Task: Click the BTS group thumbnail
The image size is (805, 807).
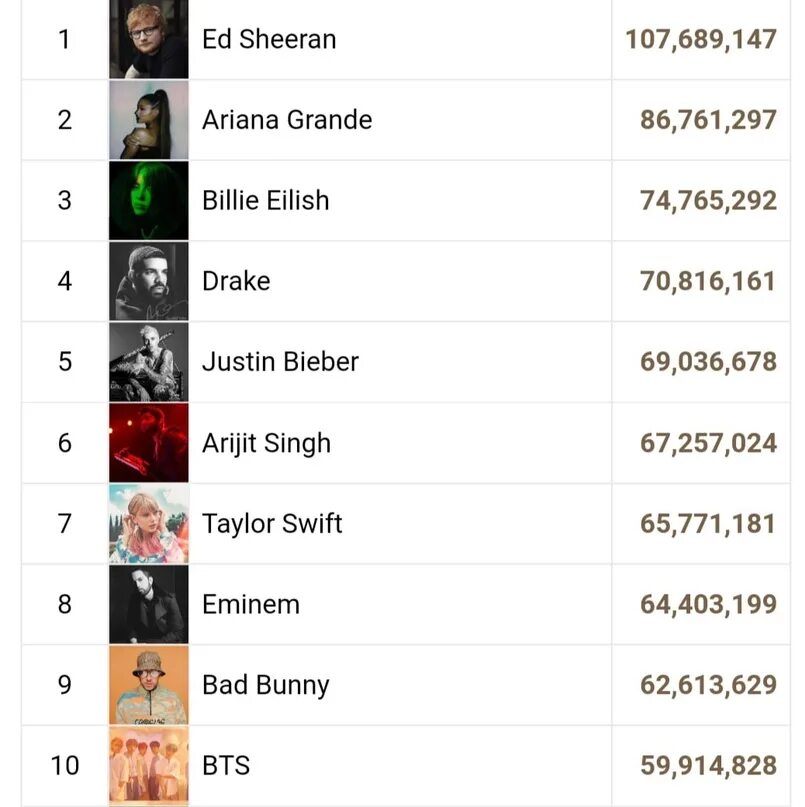Action: tap(148, 765)
